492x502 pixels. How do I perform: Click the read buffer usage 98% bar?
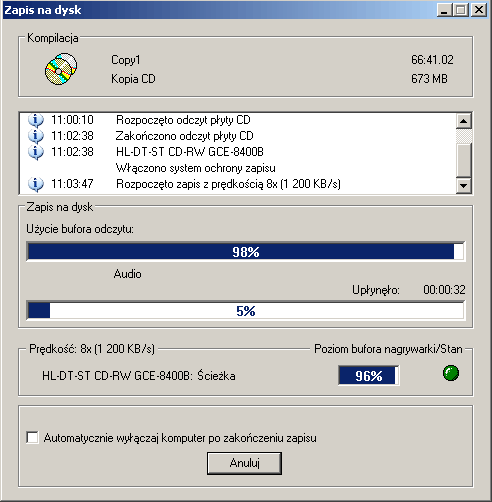(246, 252)
